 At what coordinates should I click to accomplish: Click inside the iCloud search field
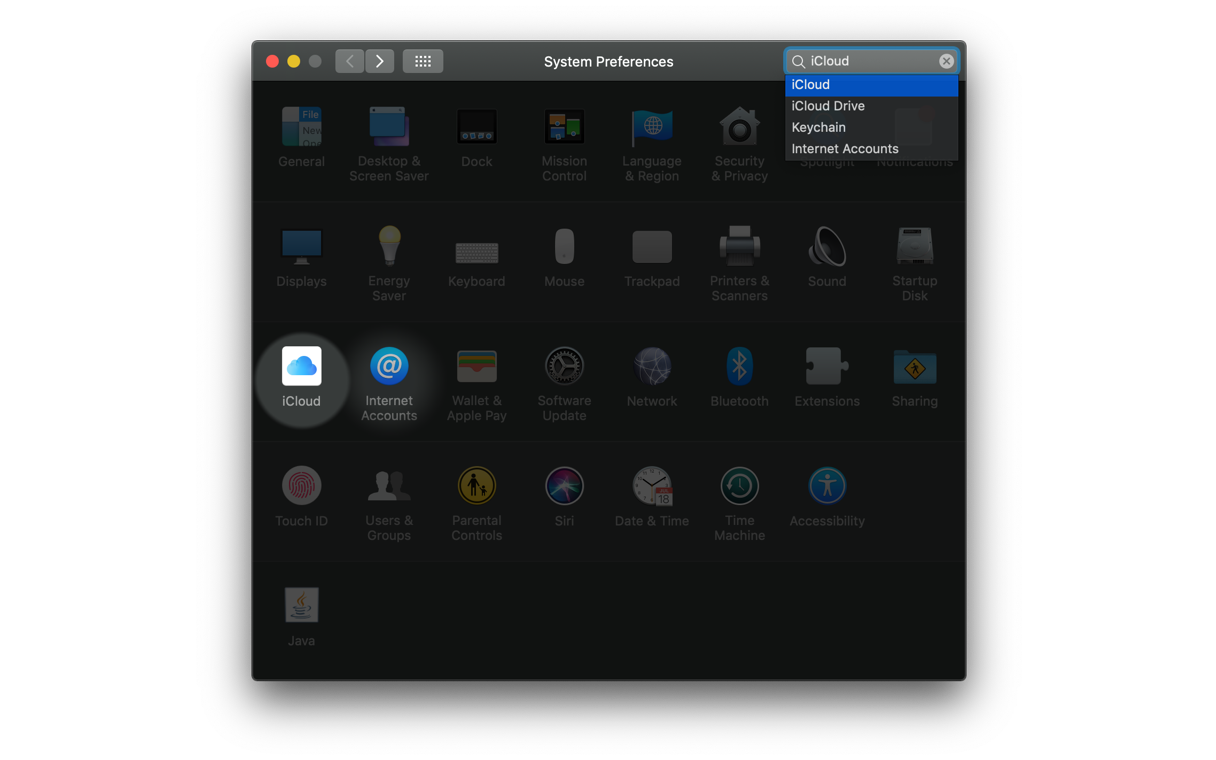pos(872,61)
